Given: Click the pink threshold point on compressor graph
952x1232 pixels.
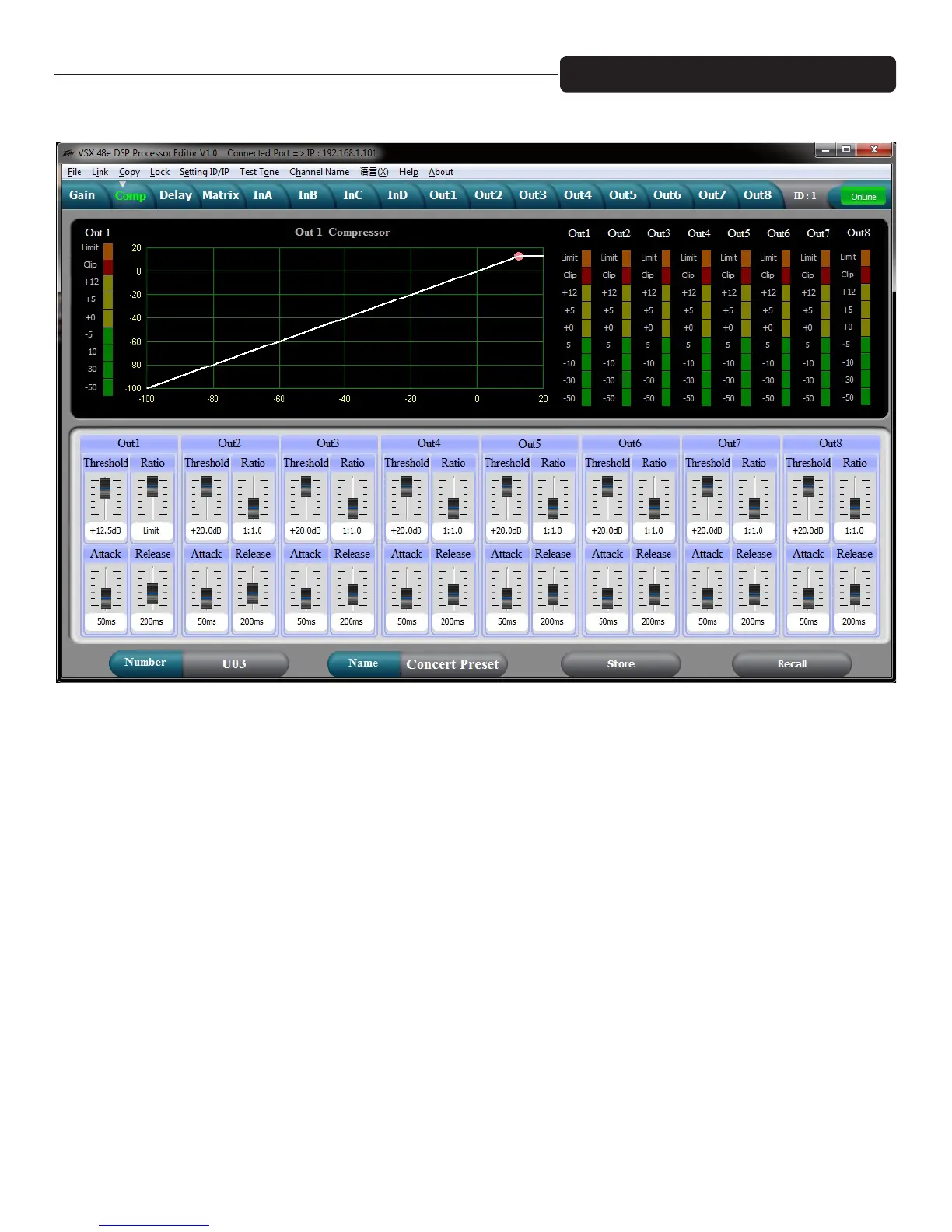Looking at the screenshot, I should point(519,256).
